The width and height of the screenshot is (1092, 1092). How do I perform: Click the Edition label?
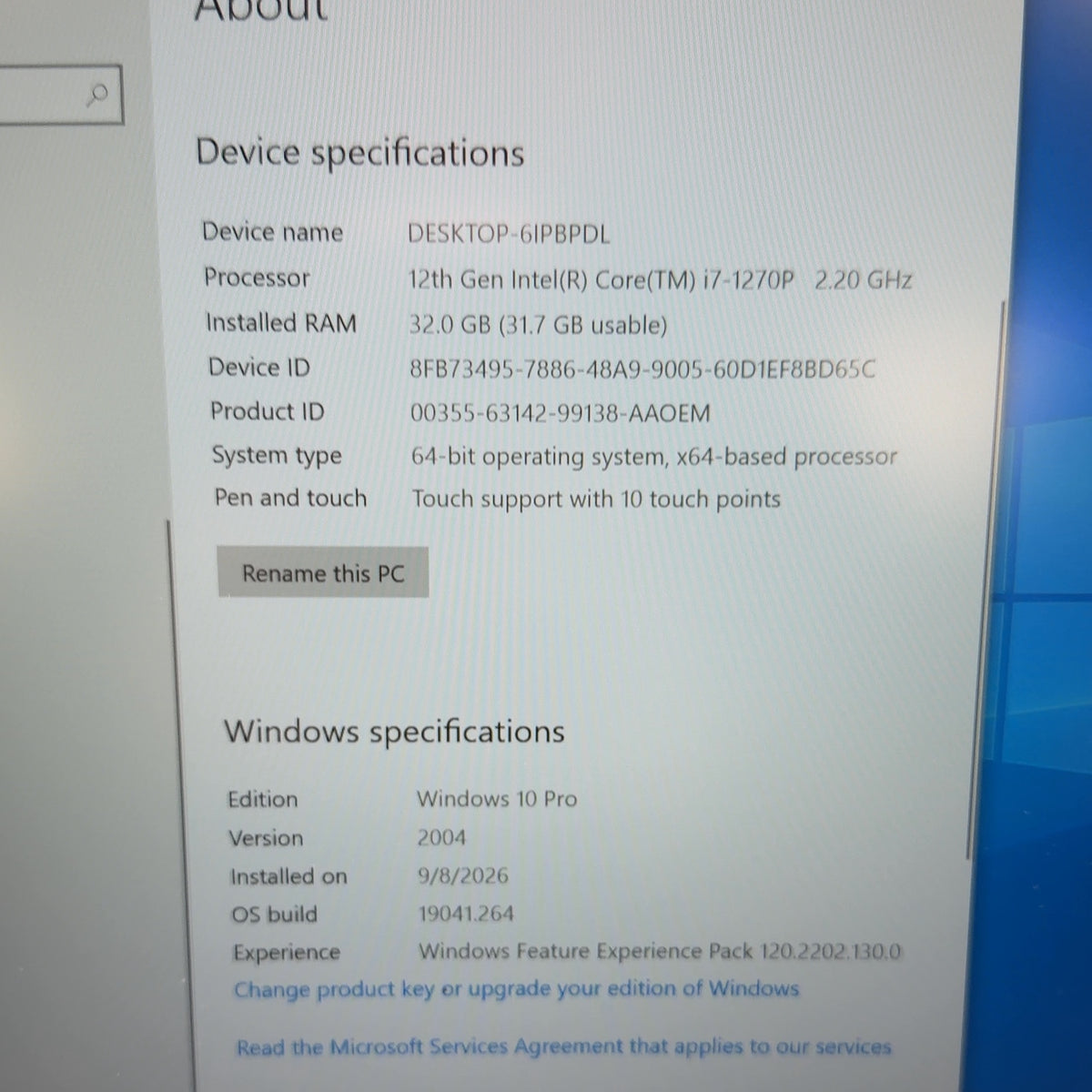(x=263, y=799)
